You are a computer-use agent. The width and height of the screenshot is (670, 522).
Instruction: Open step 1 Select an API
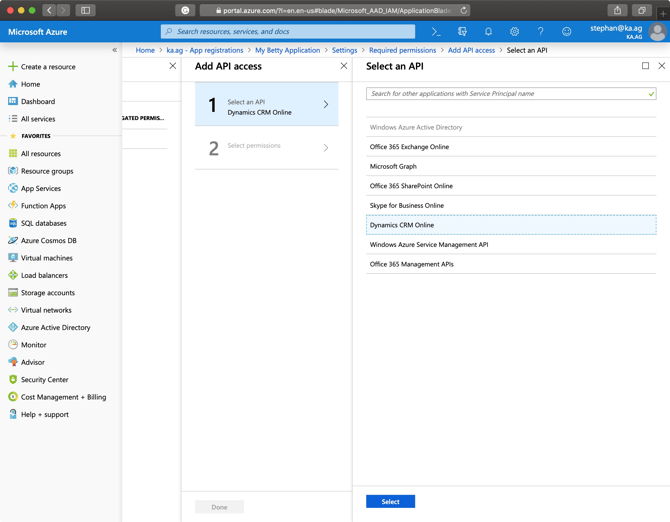(267, 104)
